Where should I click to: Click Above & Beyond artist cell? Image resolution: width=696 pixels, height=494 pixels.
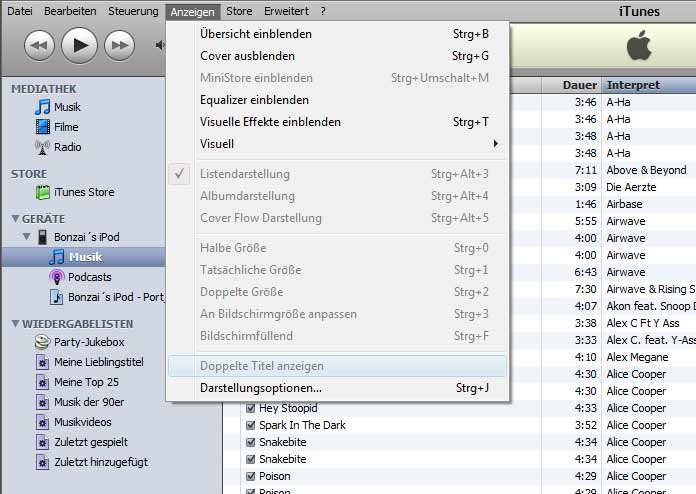tap(646, 170)
